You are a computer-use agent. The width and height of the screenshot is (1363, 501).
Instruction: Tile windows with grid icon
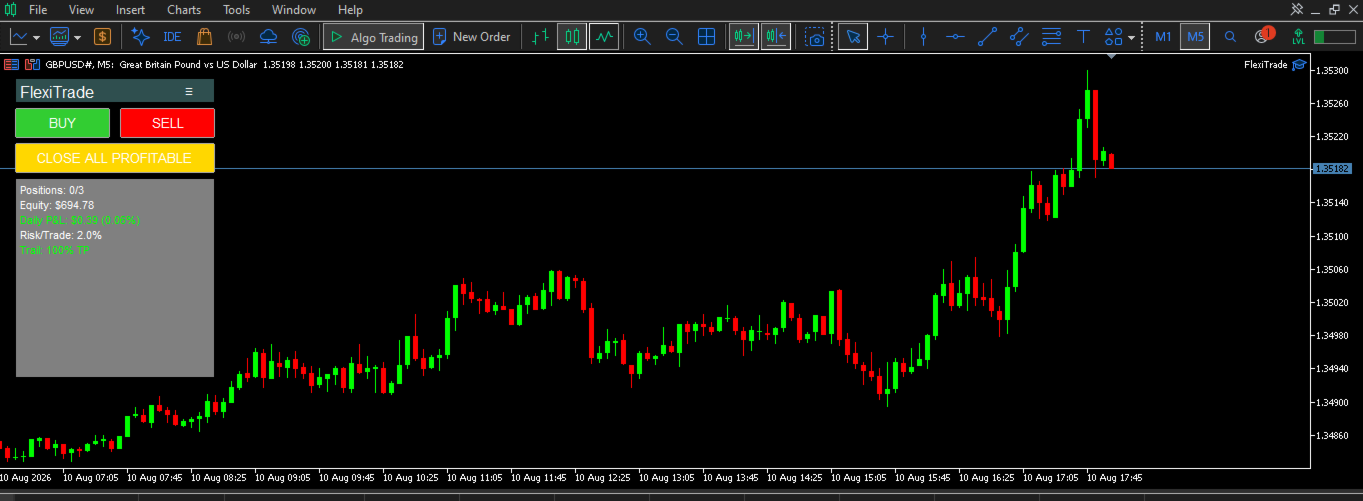coord(706,37)
